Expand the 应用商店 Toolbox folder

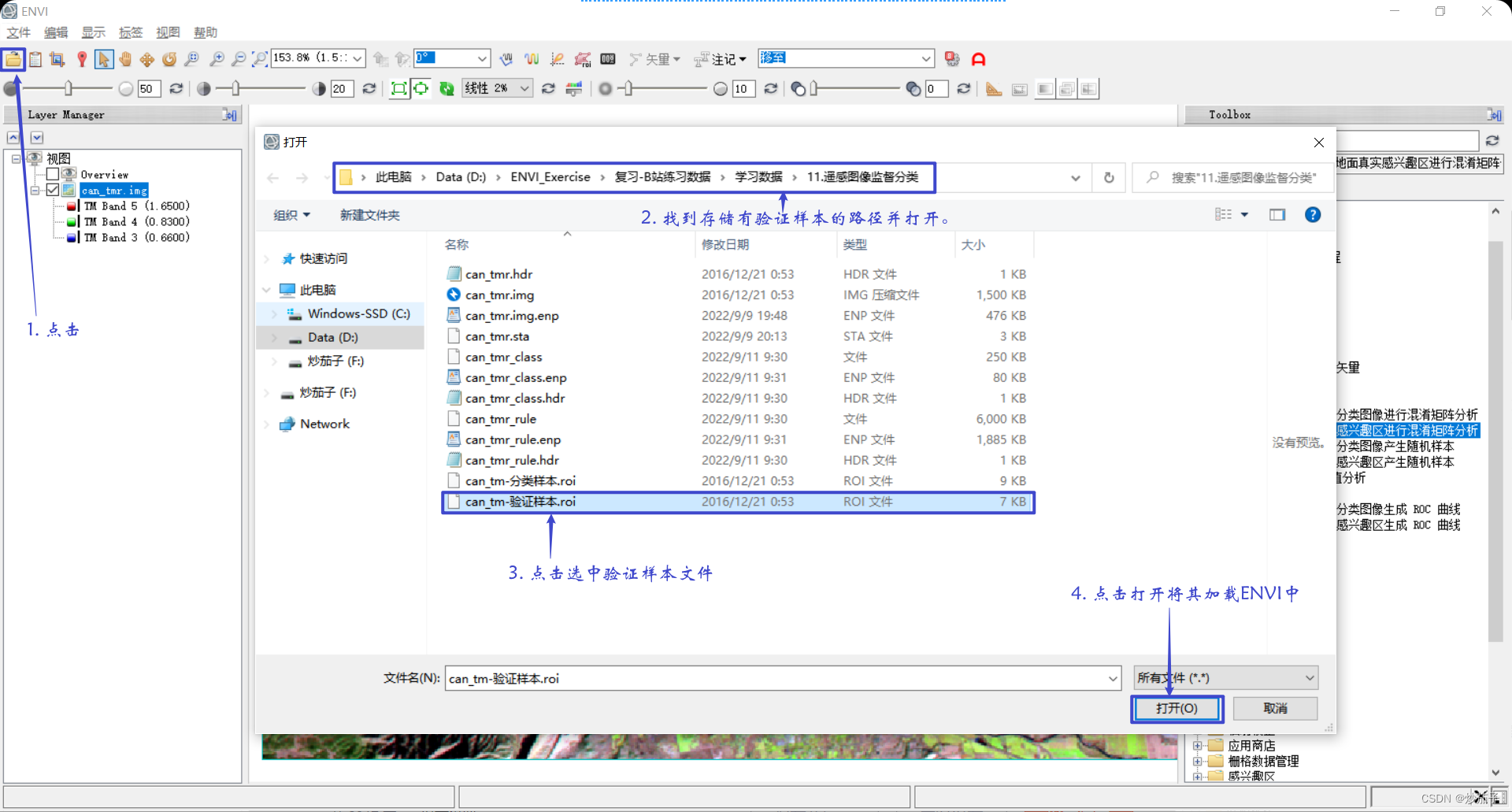pos(1197,746)
